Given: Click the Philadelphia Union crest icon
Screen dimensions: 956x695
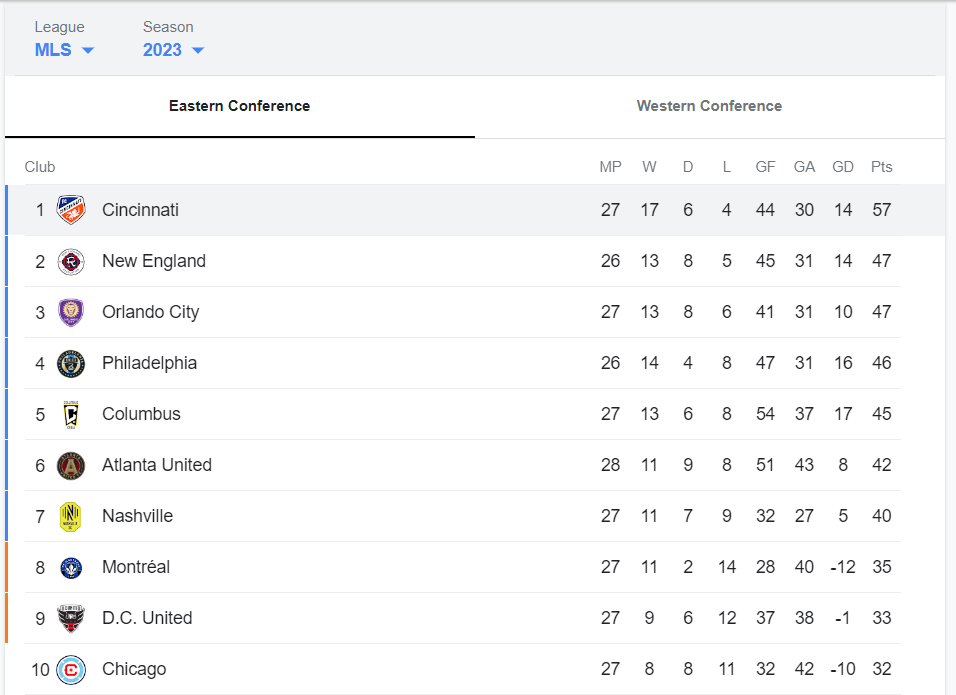Looking at the screenshot, I should [71, 363].
